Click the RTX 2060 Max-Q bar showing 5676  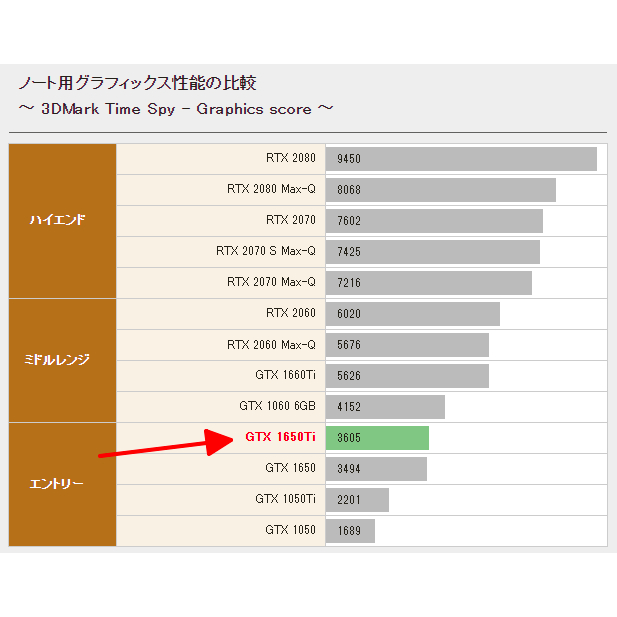click(x=407, y=345)
